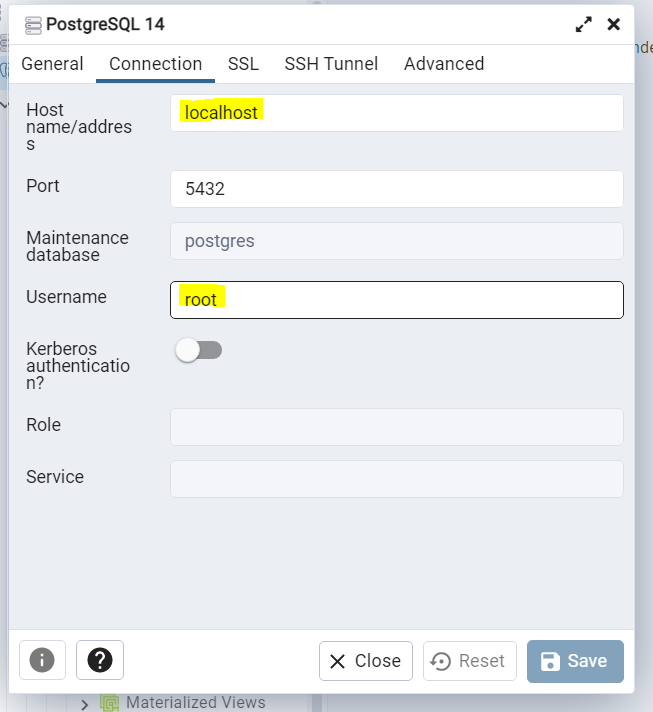Toggle Kerberos authentication switch

tap(199, 350)
